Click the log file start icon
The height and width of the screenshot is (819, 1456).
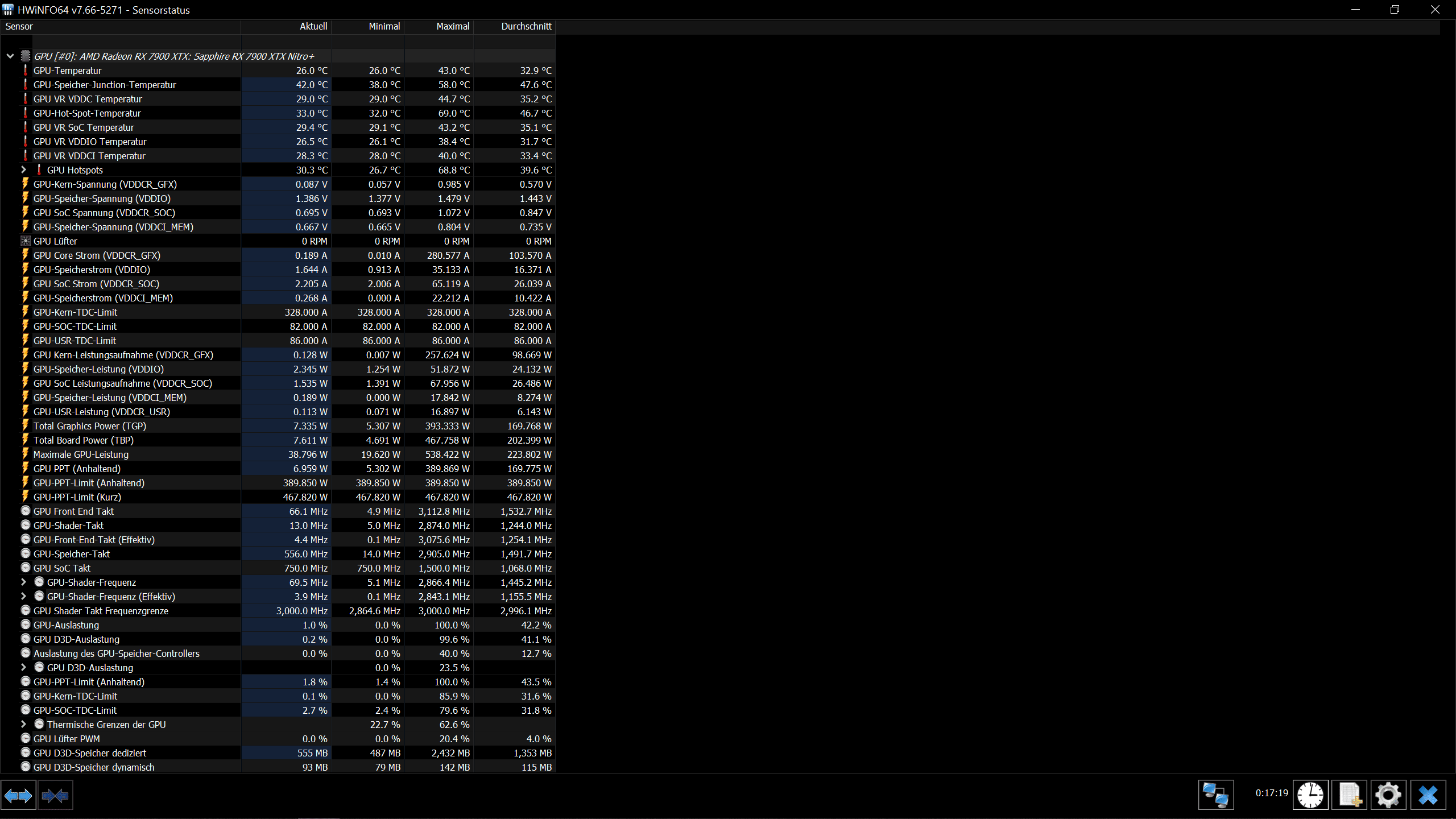click(x=1349, y=795)
